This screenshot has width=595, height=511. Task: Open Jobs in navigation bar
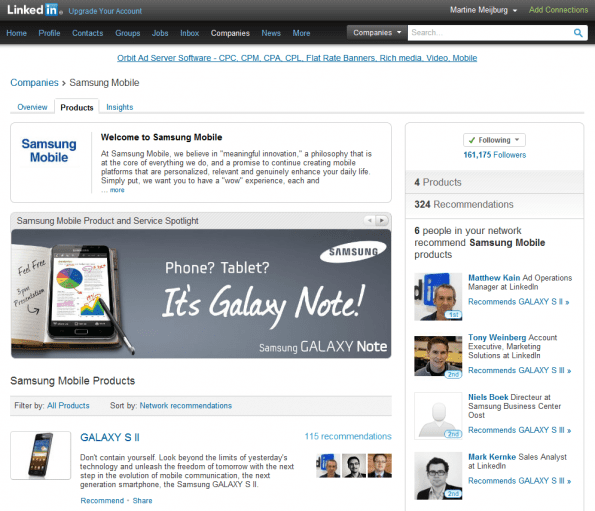[x=160, y=33]
